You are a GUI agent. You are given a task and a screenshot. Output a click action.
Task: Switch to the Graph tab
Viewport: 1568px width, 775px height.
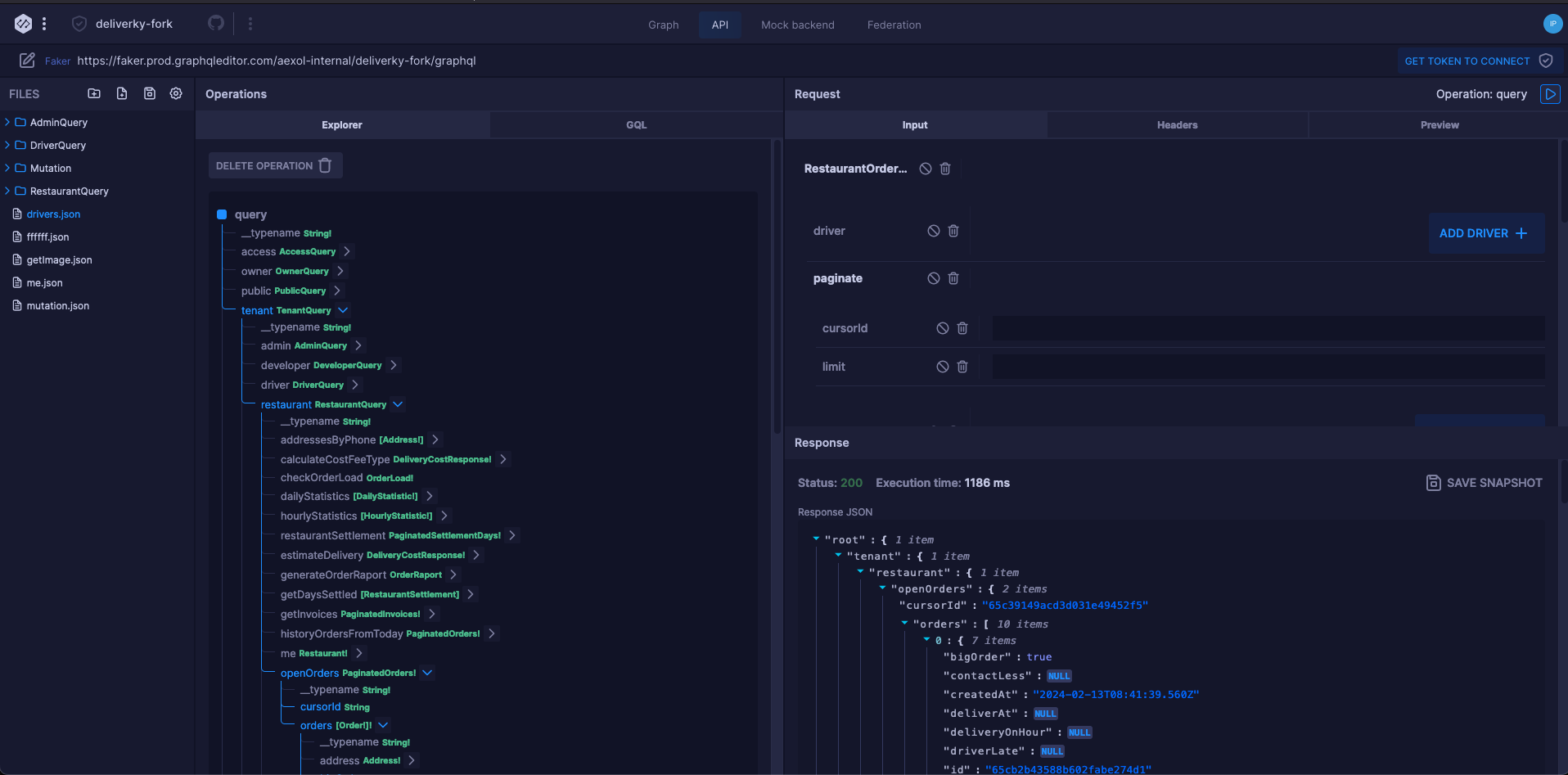[x=663, y=25]
